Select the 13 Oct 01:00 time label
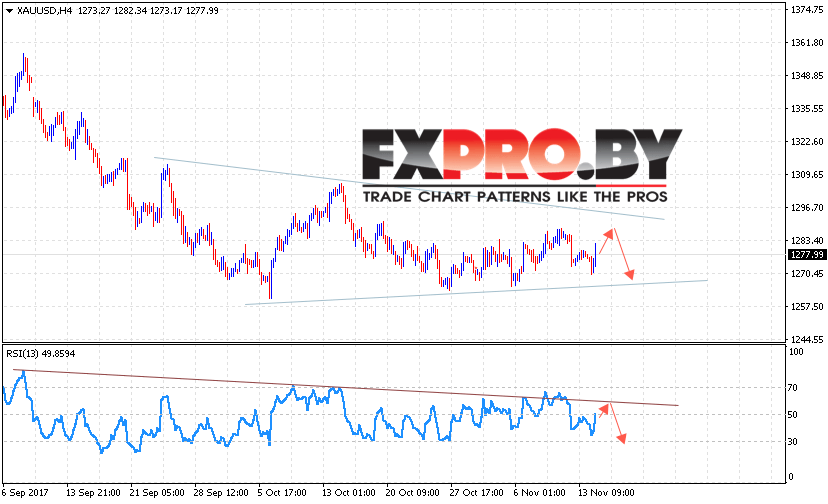 tap(349, 492)
